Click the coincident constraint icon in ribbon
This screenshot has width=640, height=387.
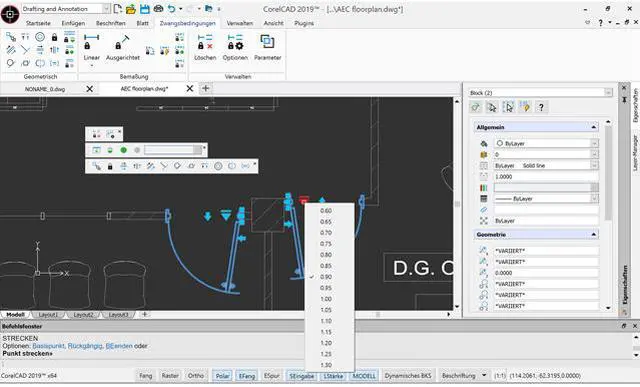11,37
